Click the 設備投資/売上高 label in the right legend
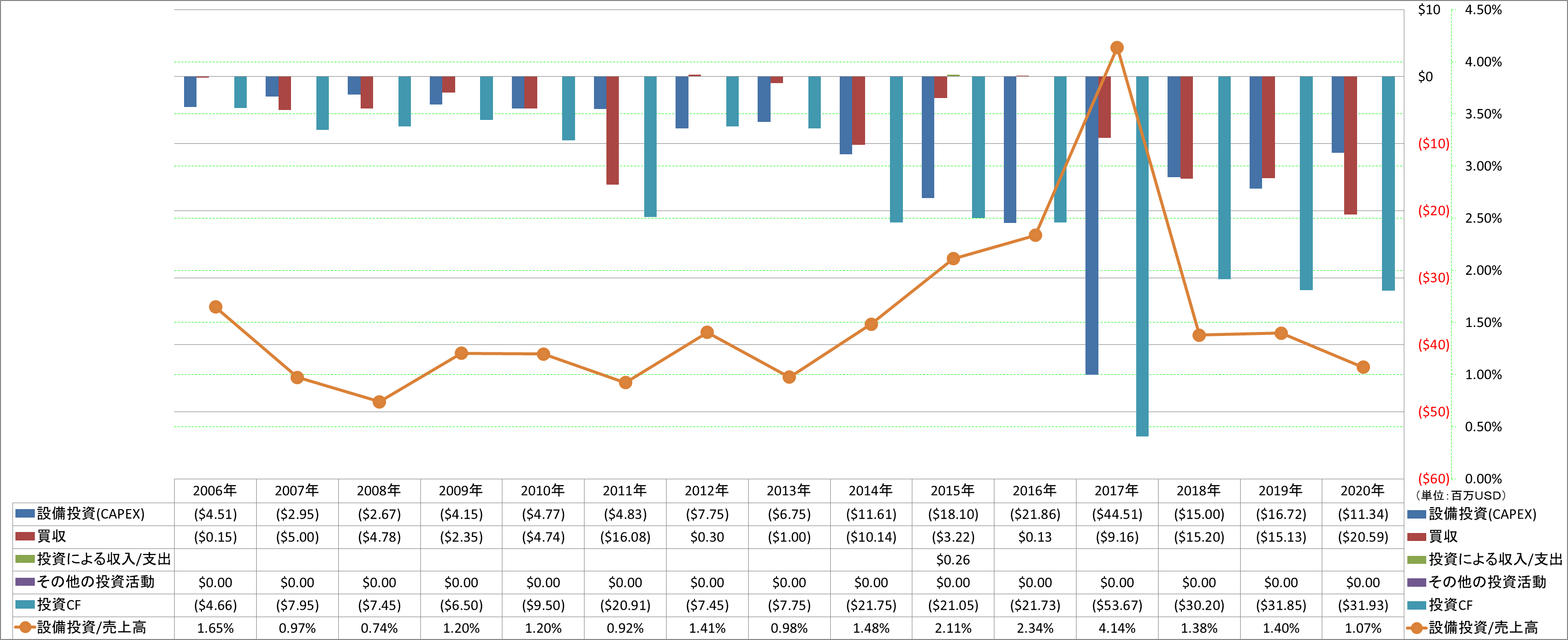 tap(1483, 627)
